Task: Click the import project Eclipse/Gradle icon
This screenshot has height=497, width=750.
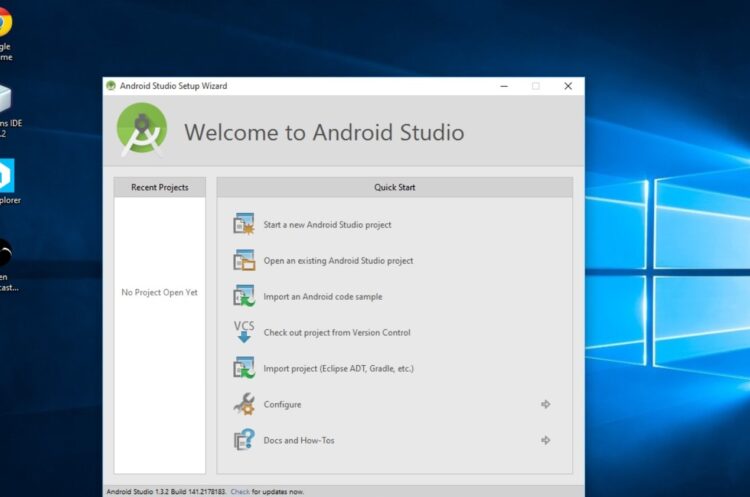Action: pos(244,368)
